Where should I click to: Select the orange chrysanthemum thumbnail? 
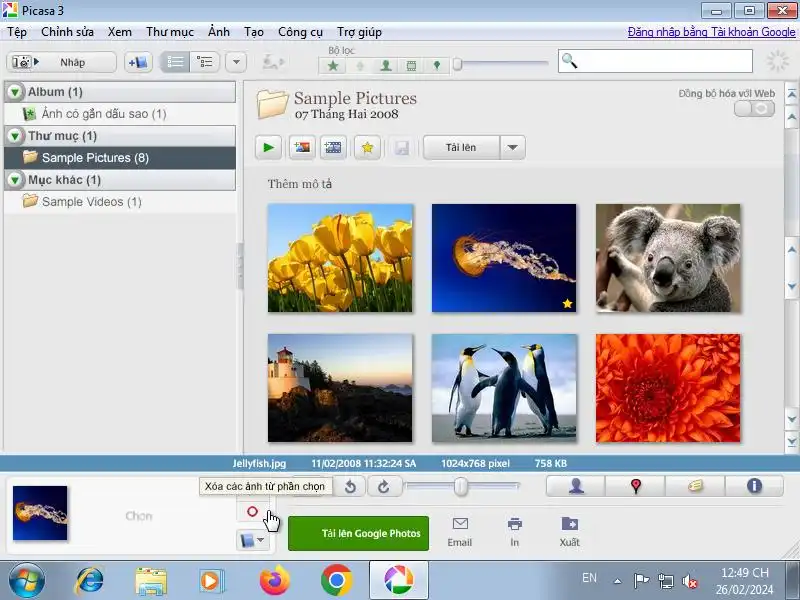(x=668, y=388)
